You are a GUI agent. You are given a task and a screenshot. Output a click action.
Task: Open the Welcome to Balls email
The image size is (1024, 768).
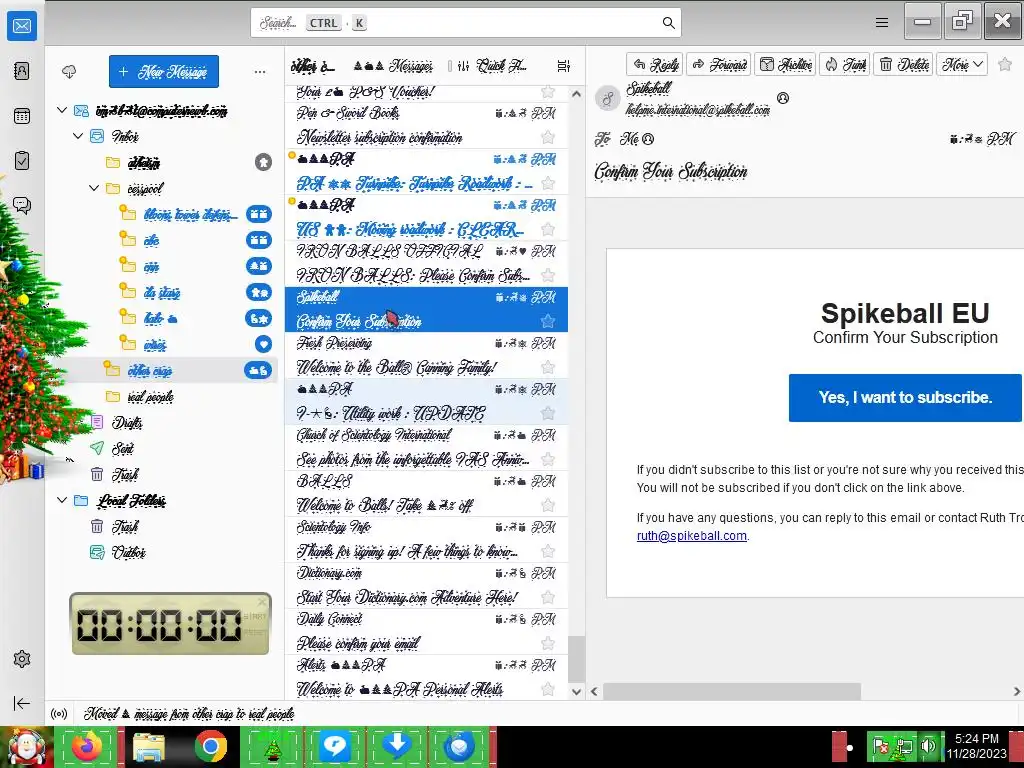click(x=426, y=493)
